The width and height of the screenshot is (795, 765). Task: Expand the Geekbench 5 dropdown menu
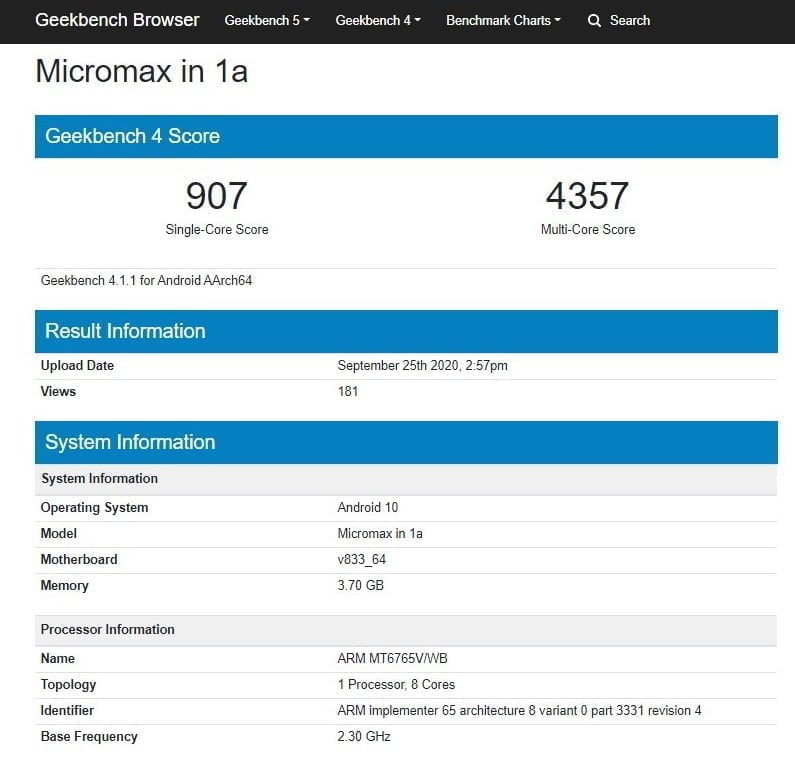267,20
